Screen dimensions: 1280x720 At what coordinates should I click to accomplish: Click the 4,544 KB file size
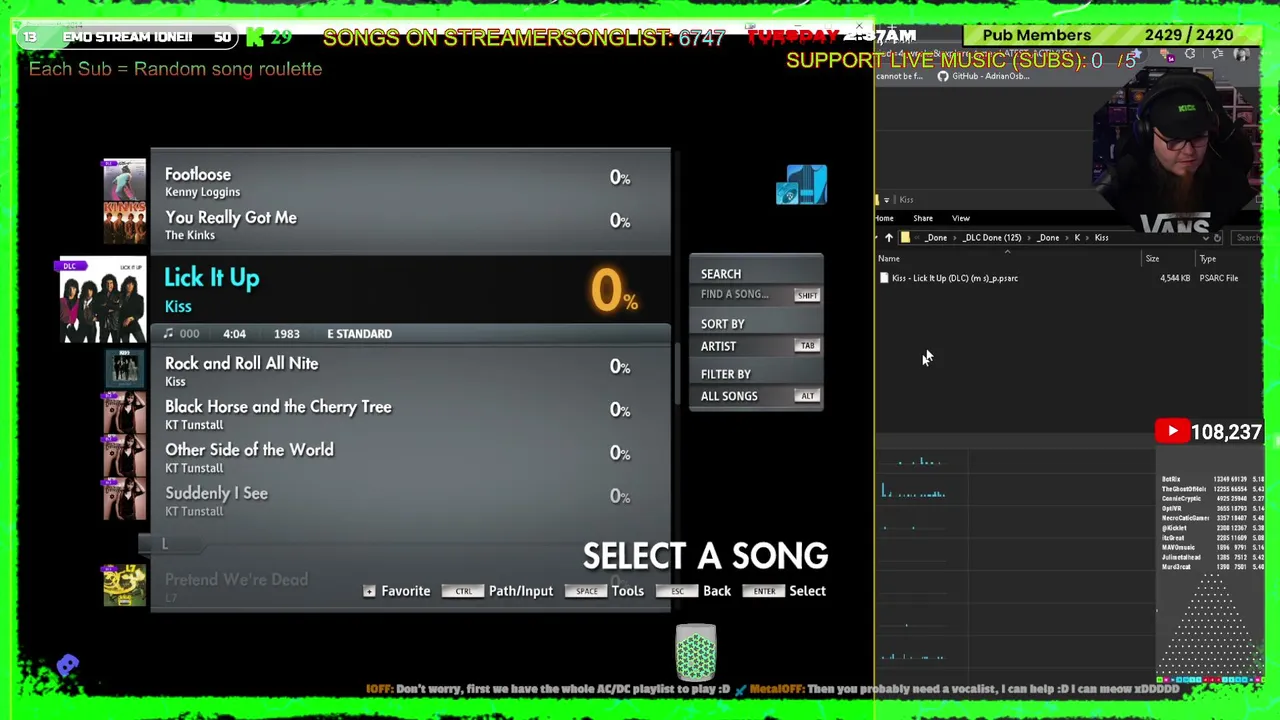(1175, 278)
